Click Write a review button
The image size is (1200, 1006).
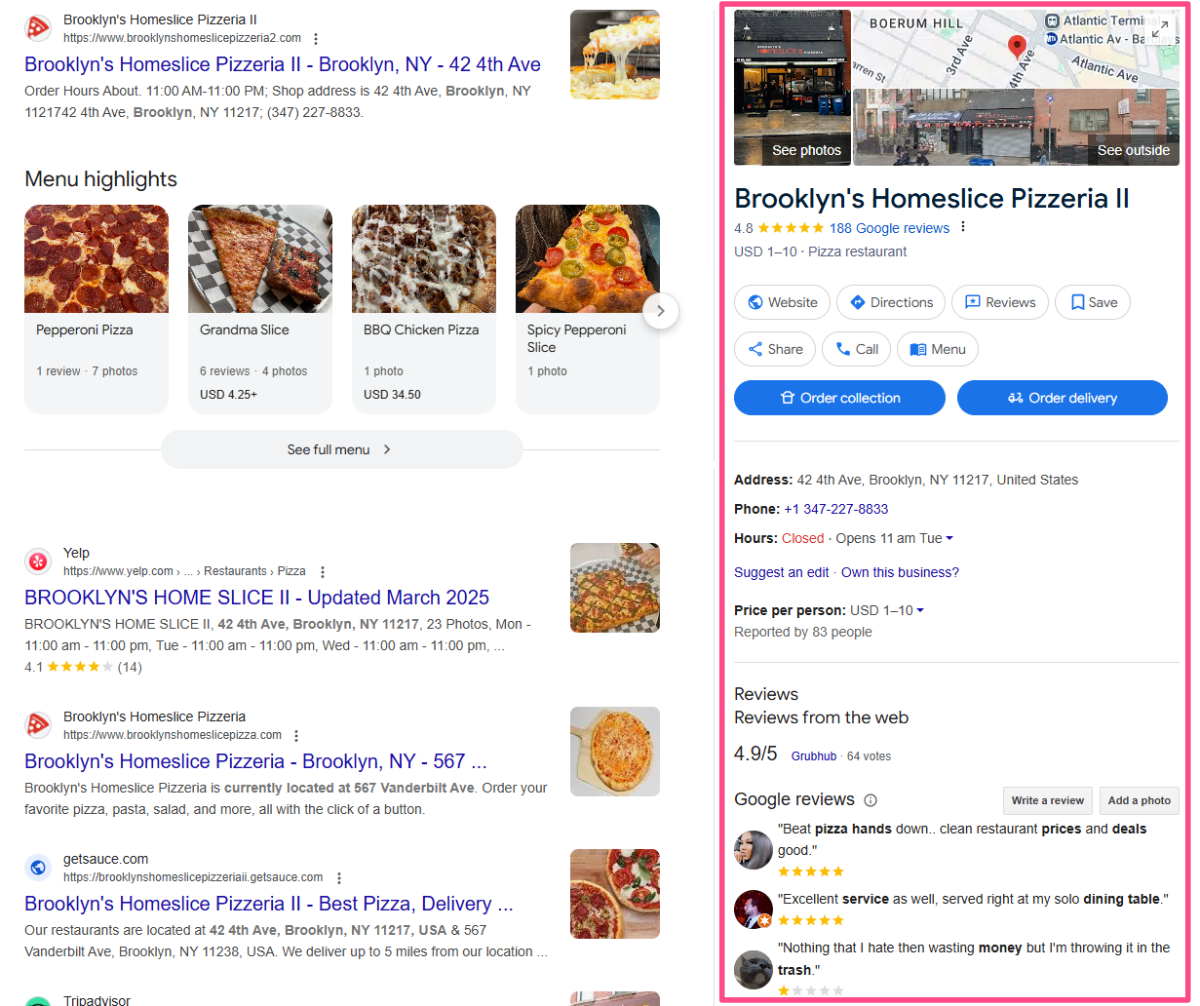[1048, 801]
